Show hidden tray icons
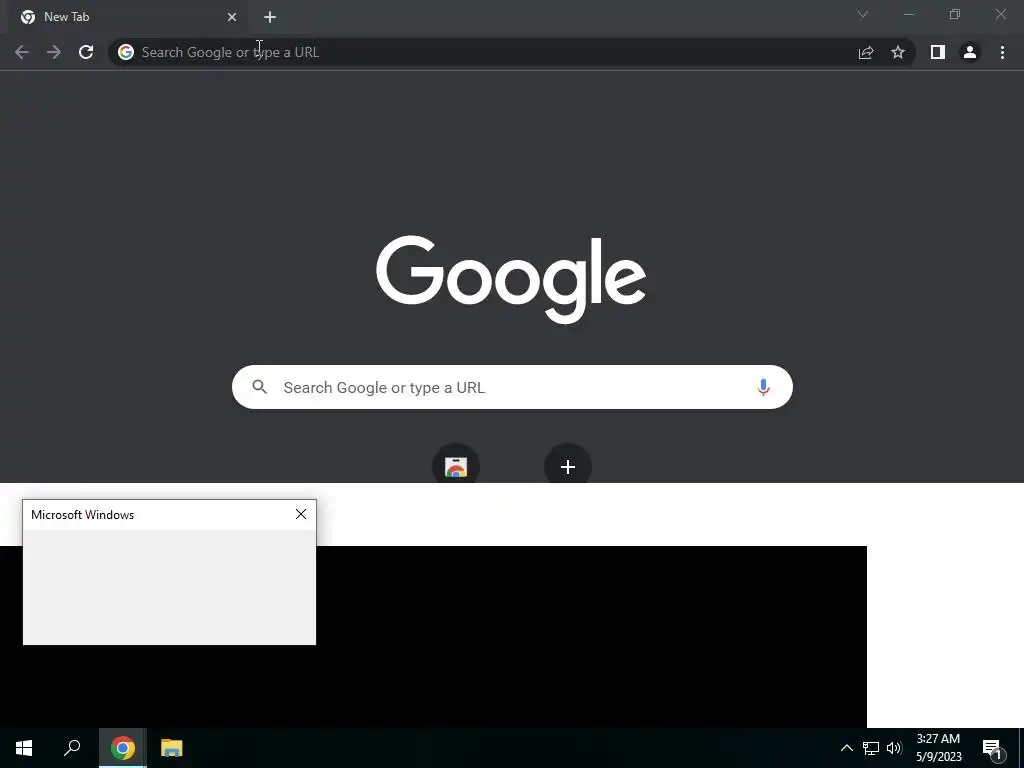 tap(846, 748)
